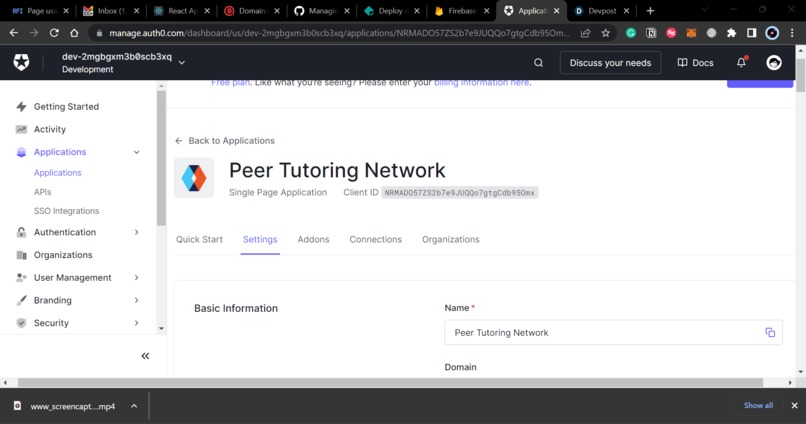Click the User Management people icon
Viewport: 806px width, 424px height.
pyautogui.click(x=21, y=278)
